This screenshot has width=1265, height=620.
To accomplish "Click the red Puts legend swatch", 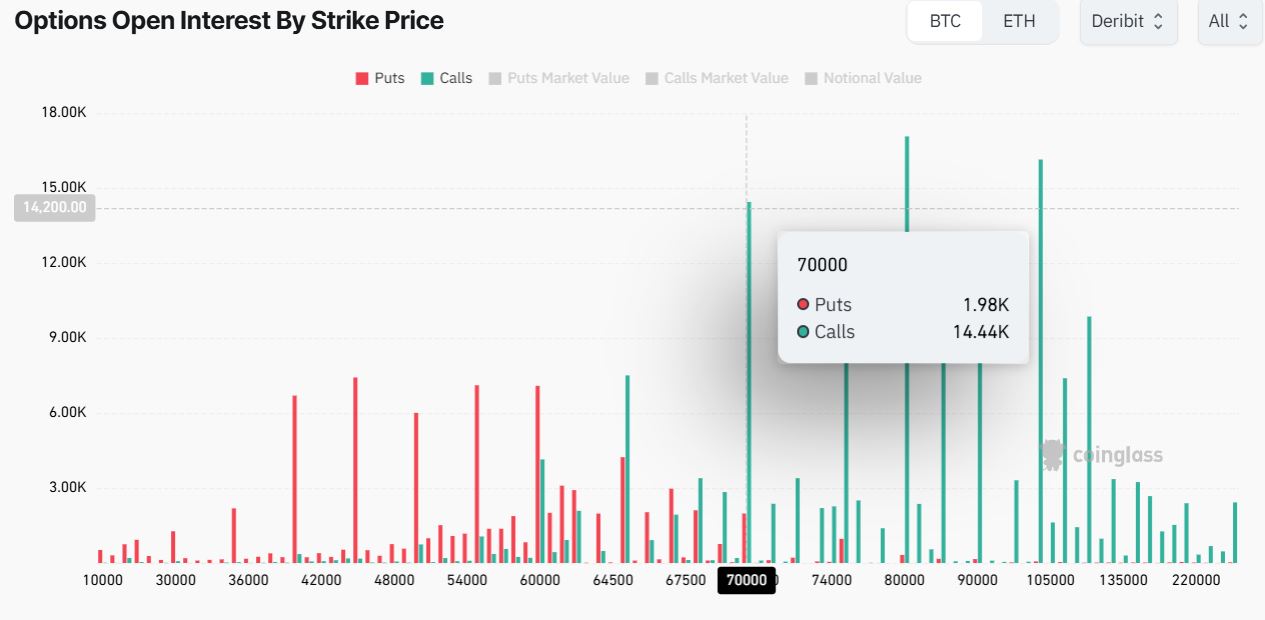I will click(362, 78).
